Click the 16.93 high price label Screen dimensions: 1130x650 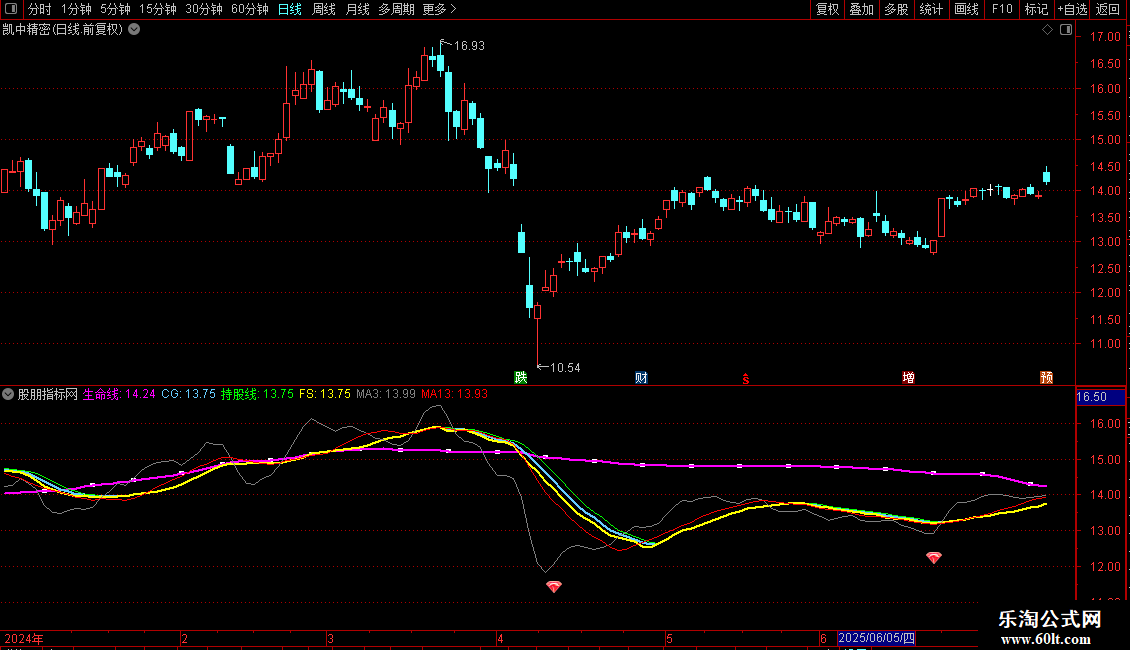coord(469,45)
